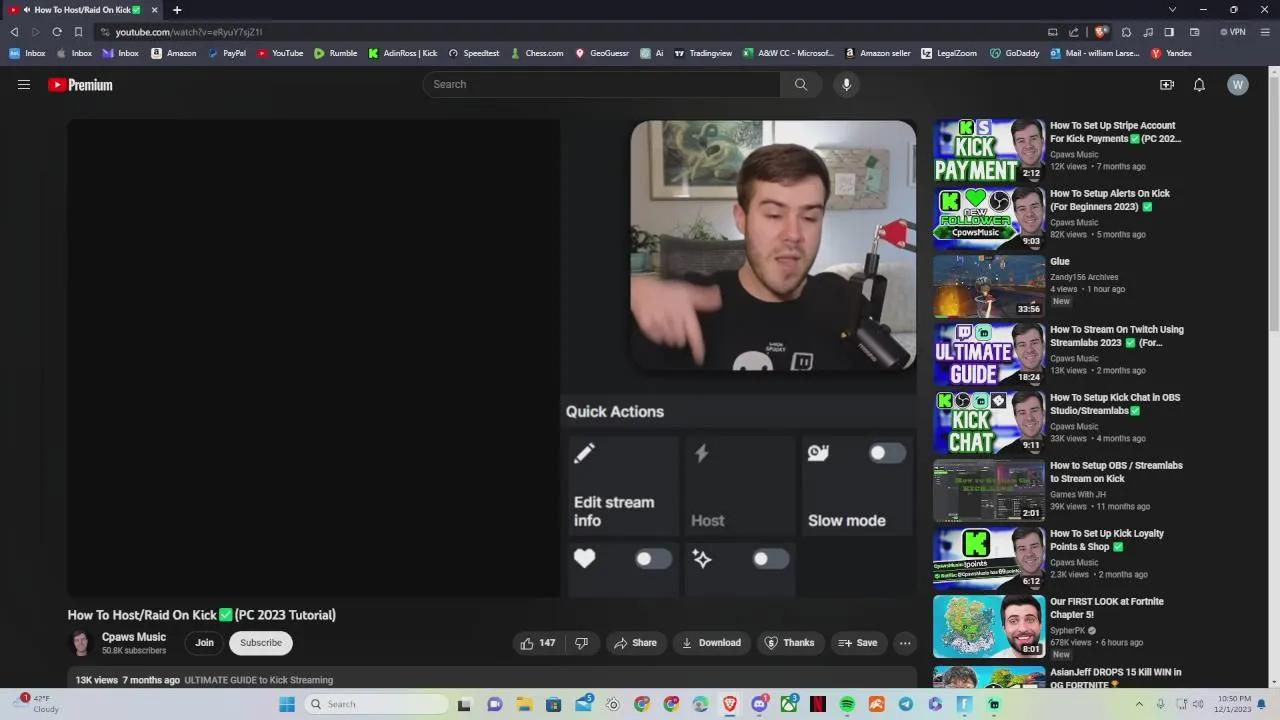Screen dimensions: 1280x720
Task: Open Kick Loyalty Points & Shop video title
Action: click(x=1107, y=540)
